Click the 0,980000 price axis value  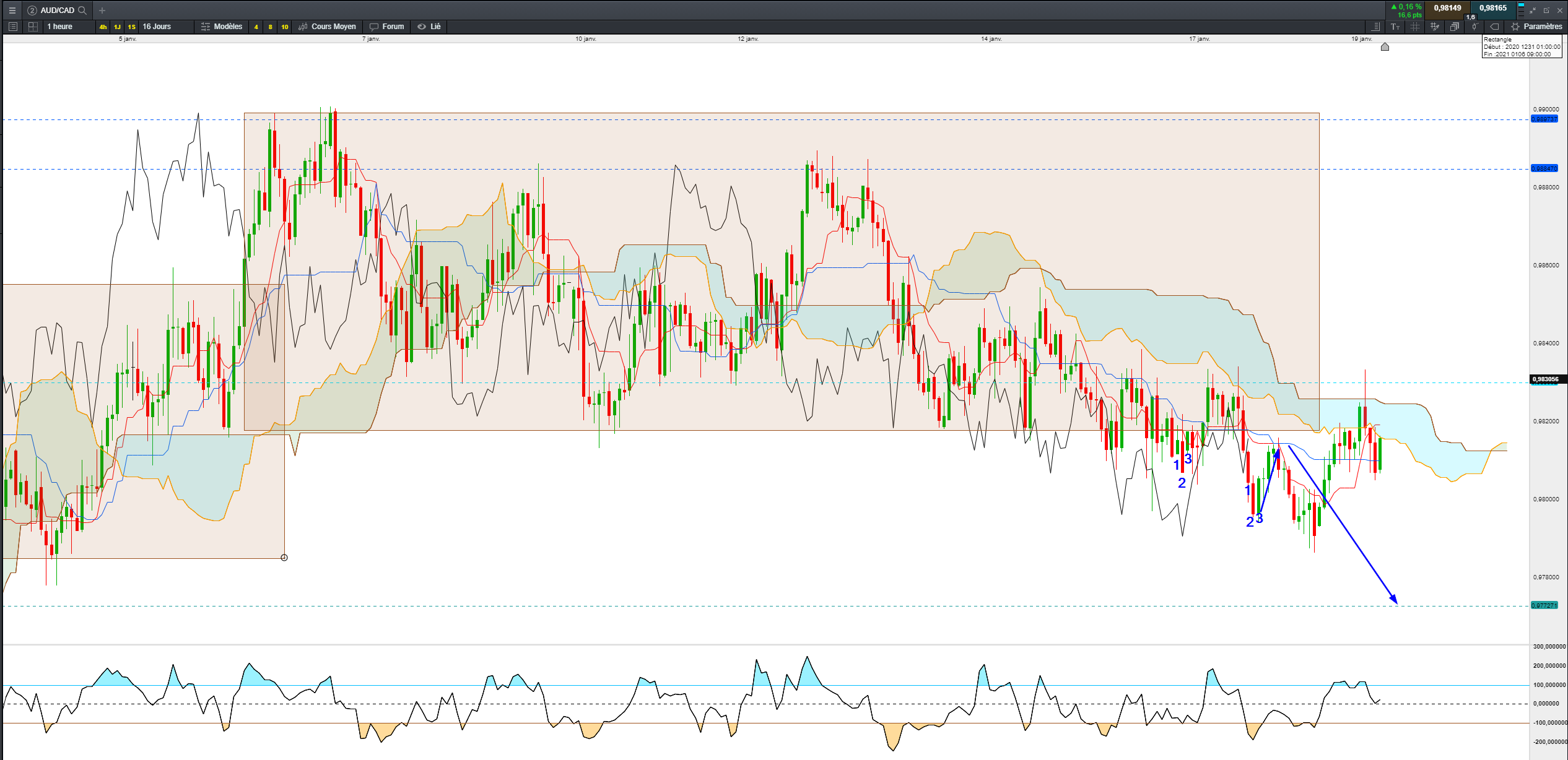[x=1546, y=499]
